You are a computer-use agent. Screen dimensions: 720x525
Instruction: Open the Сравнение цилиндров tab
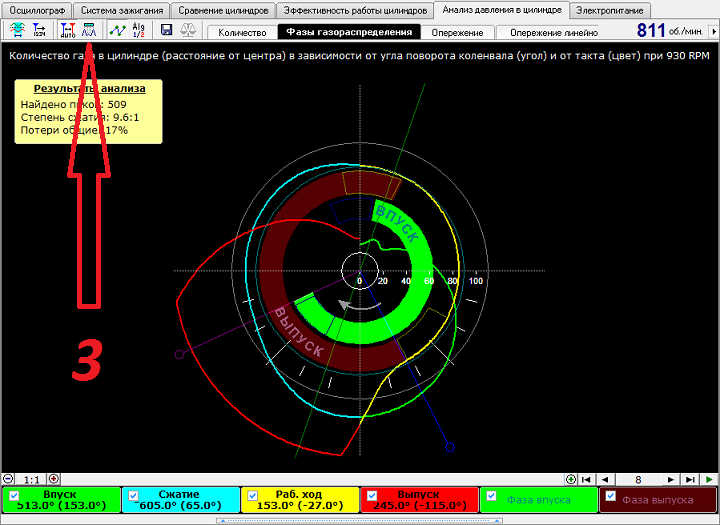coord(223,10)
